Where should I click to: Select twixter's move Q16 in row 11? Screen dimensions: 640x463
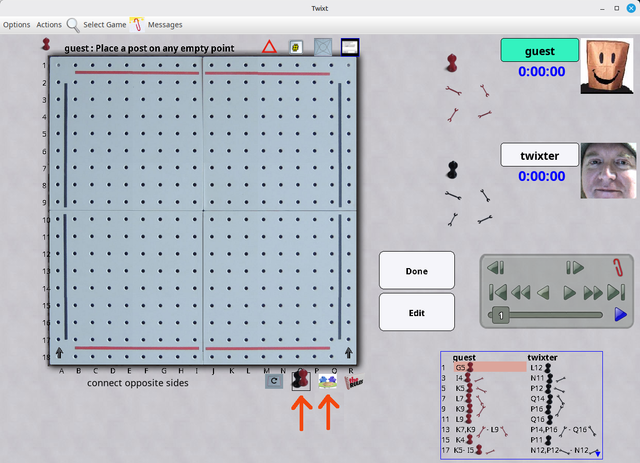pos(542,419)
